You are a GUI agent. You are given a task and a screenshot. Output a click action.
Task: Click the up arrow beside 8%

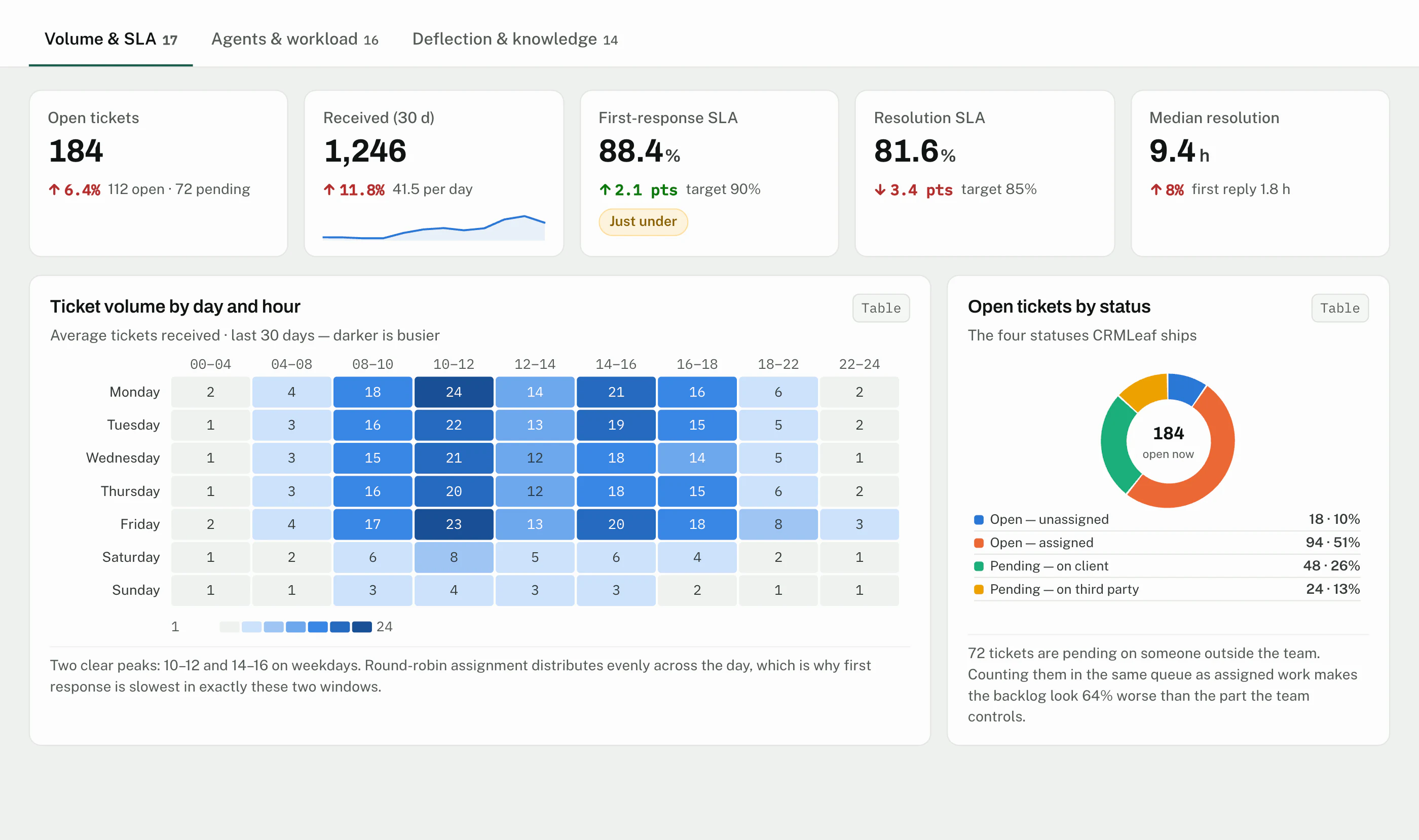[1155, 189]
